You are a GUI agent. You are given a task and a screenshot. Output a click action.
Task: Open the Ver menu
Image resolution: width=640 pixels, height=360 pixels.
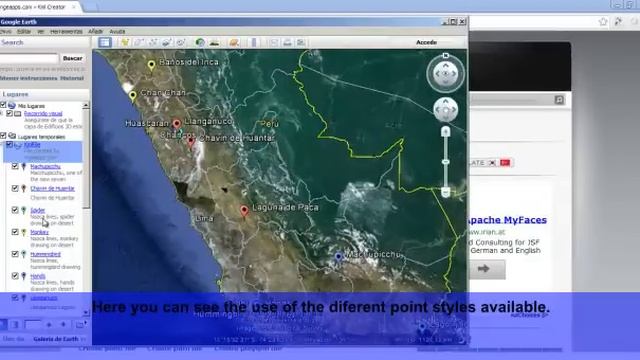click(40, 31)
